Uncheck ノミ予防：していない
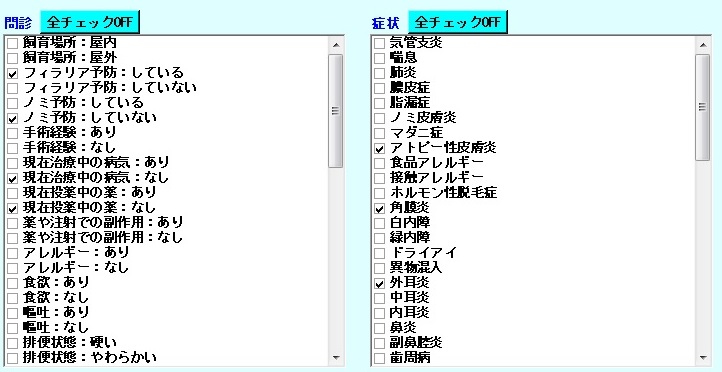Screen dimensions: 722x372 [x=13, y=119]
